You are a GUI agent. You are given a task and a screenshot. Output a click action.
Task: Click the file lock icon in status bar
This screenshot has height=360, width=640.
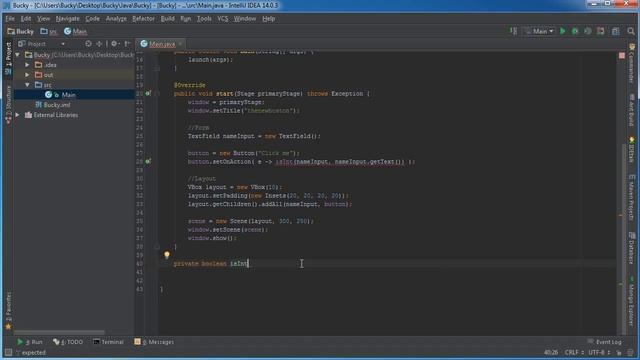619,353
